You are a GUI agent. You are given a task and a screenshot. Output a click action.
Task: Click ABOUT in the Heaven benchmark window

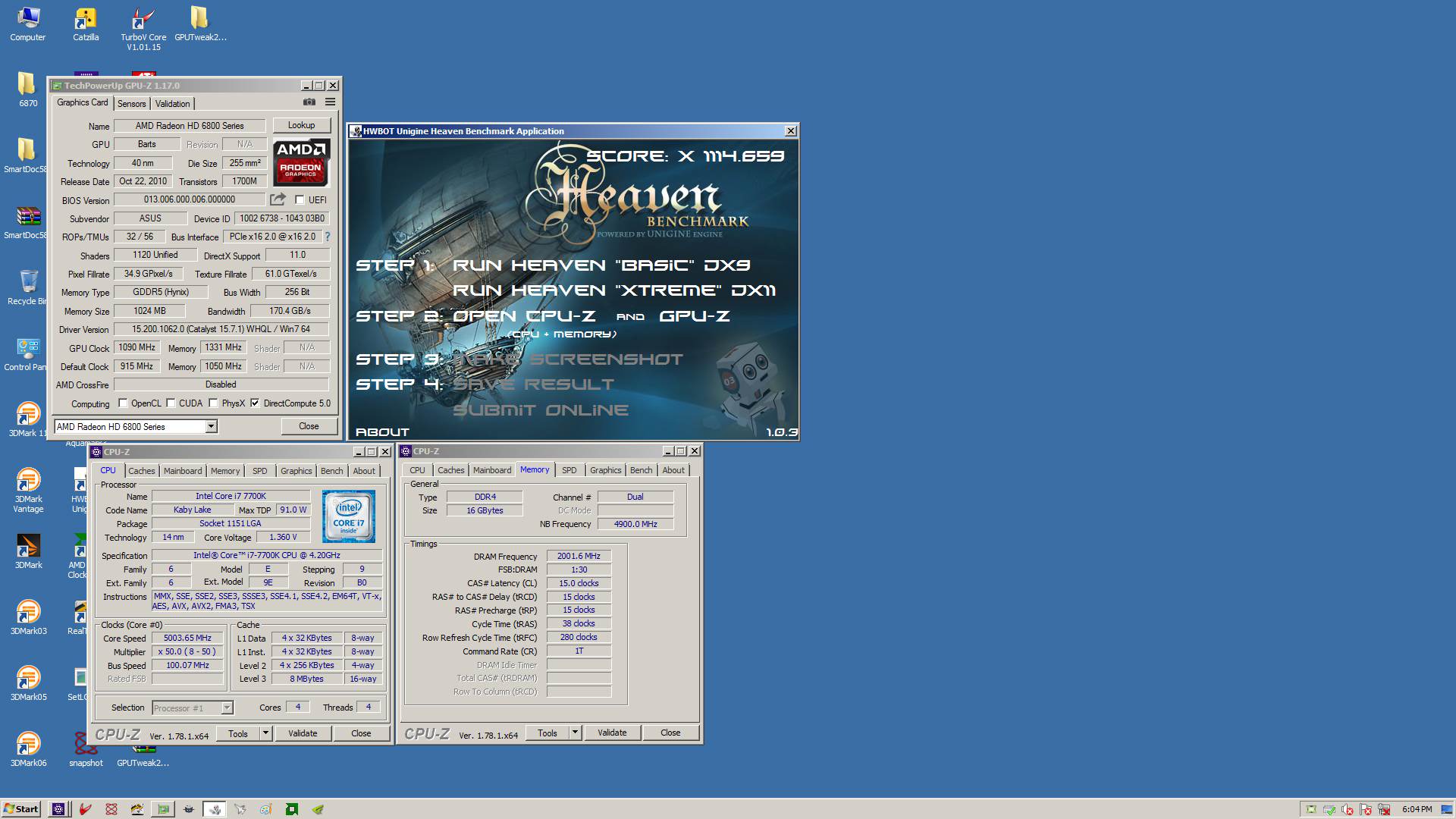pos(382,431)
